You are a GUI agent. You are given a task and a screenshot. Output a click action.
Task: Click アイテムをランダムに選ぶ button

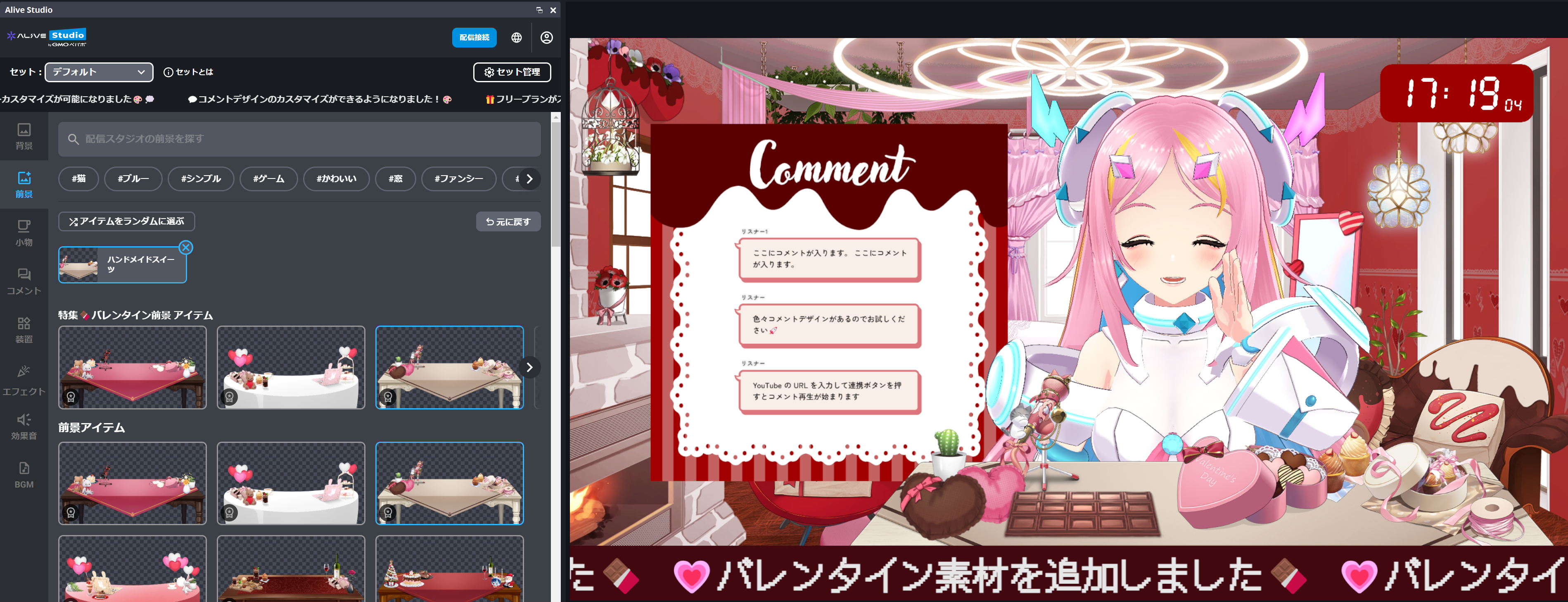[x=127, y=221]
